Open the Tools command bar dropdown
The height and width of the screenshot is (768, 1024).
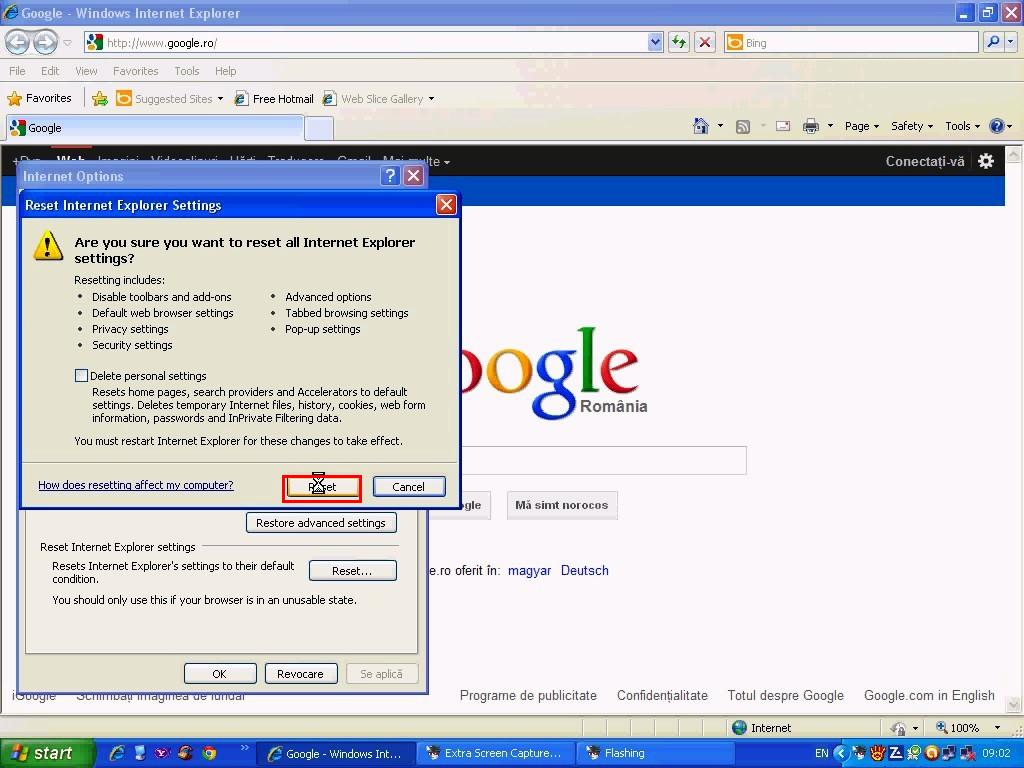pyautogui.click(x=962, y=126)
